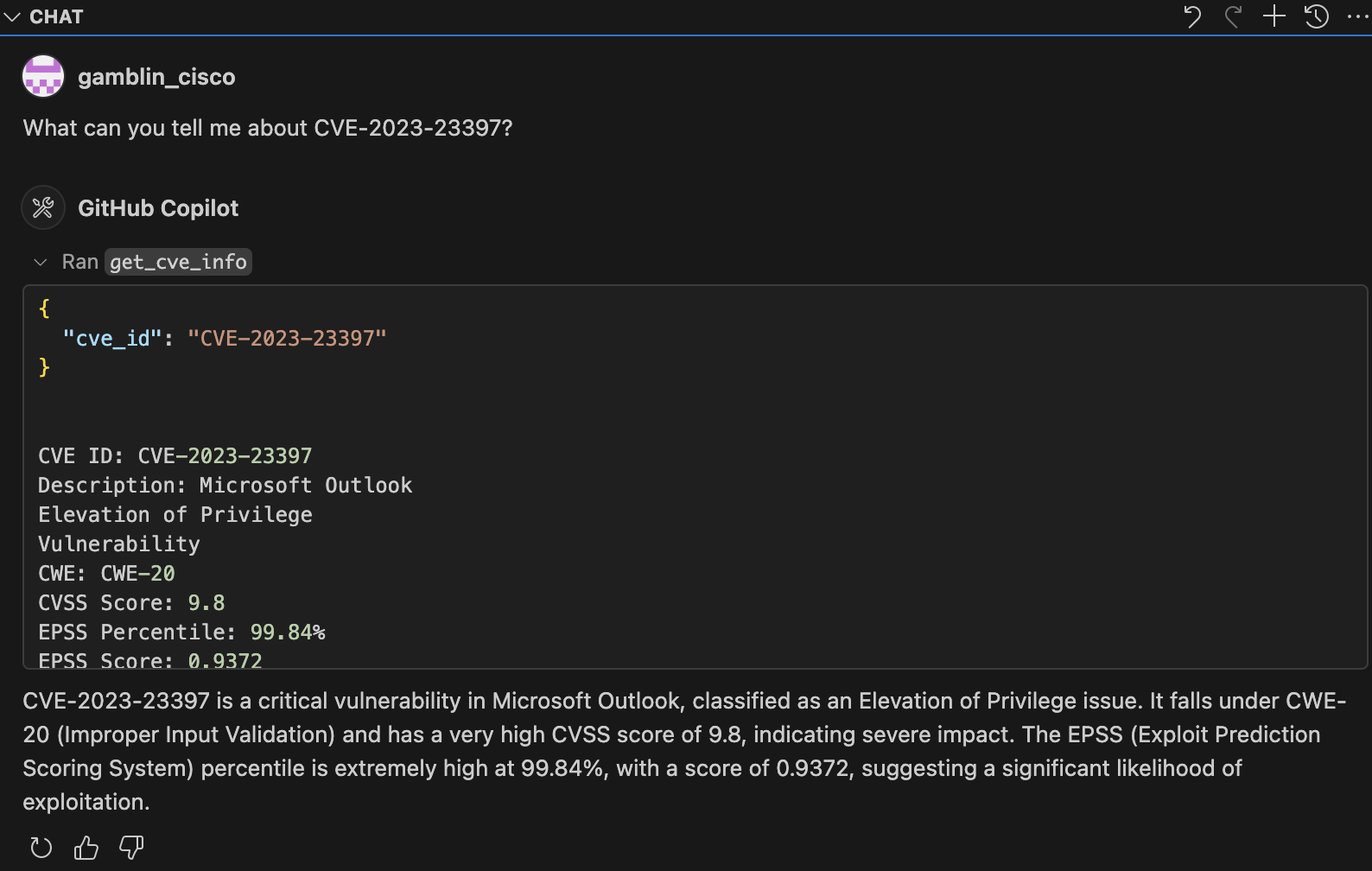Viewport: 1372px width, 871px height.
Task: Click the GitHub Copilot avatar
Action: tap(42, 207)
